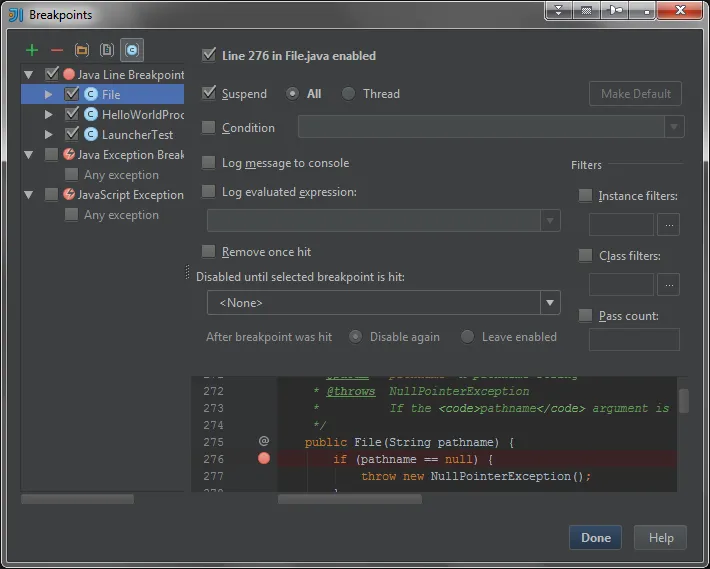Screen dimensions: 710x569
Task: Toggle the group by class icon
Action: click(x=132, y=50)
